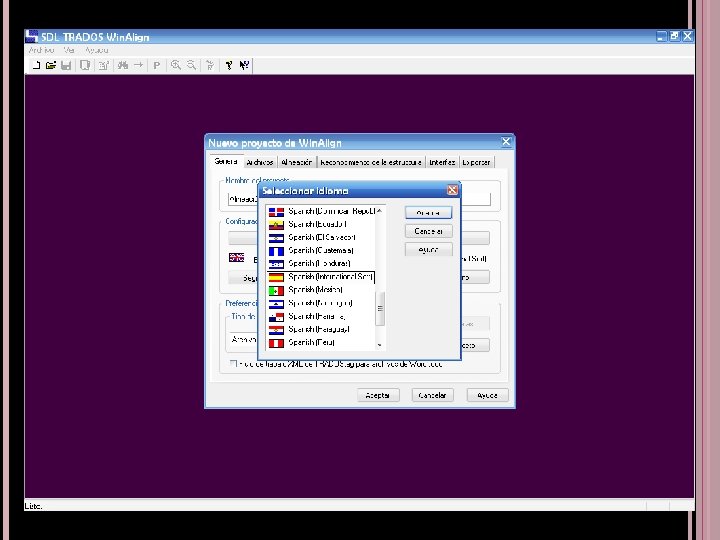Select Spanish (El Salvador) in the list
720x540 pixels.
(x=321, y=237)
